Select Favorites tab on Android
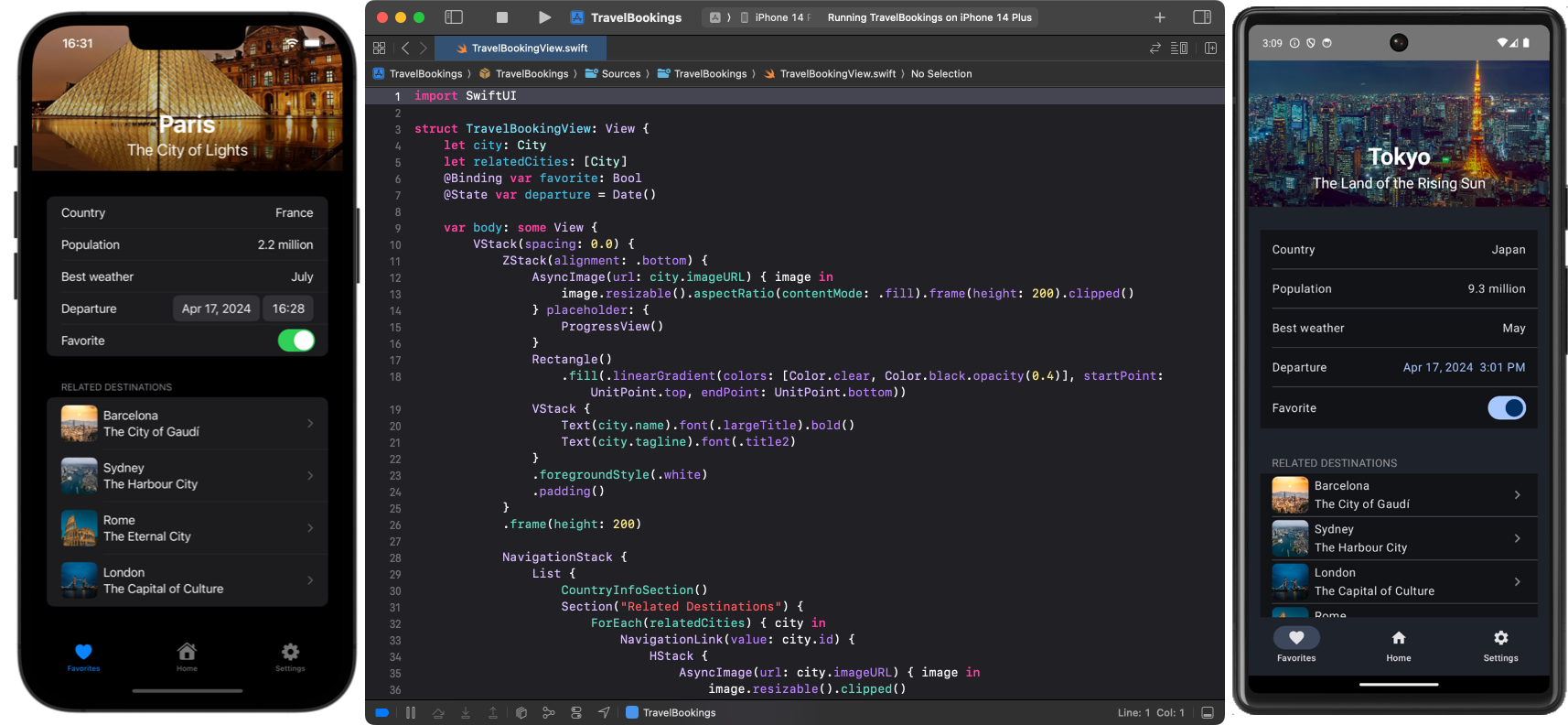The width and height of the screenshot is (1568, 725). tap(1296, 644)
